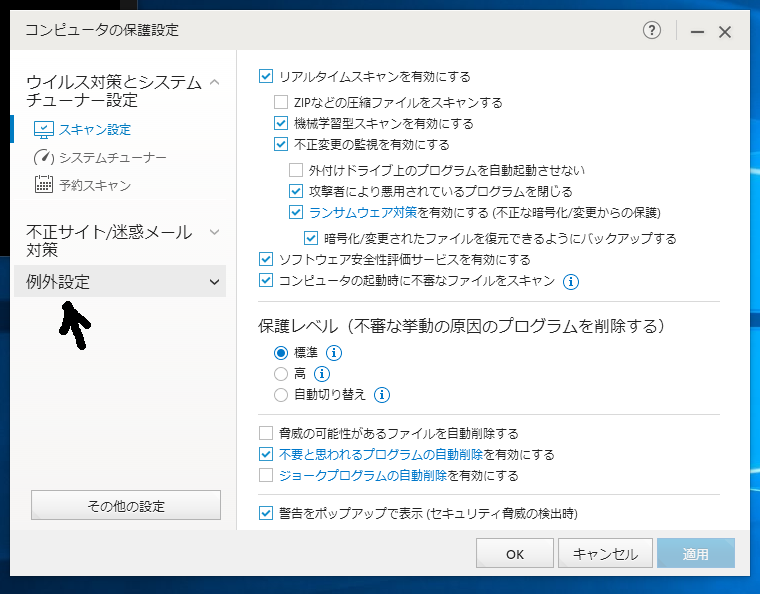Expand 不正サイト/迷惑メール対策 section chevron

tap(214, 232)
